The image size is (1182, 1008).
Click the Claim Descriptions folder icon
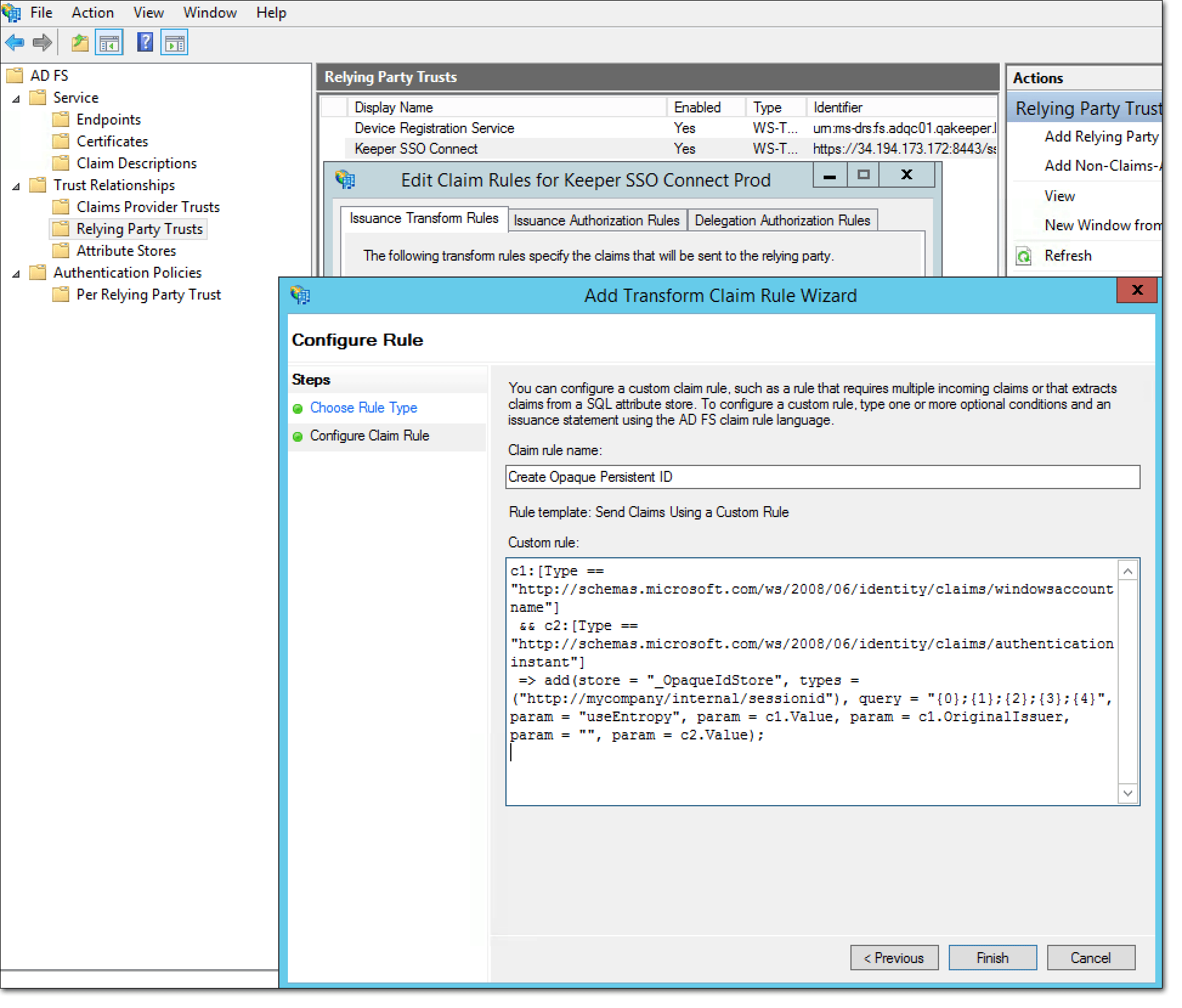click(62, 163)
